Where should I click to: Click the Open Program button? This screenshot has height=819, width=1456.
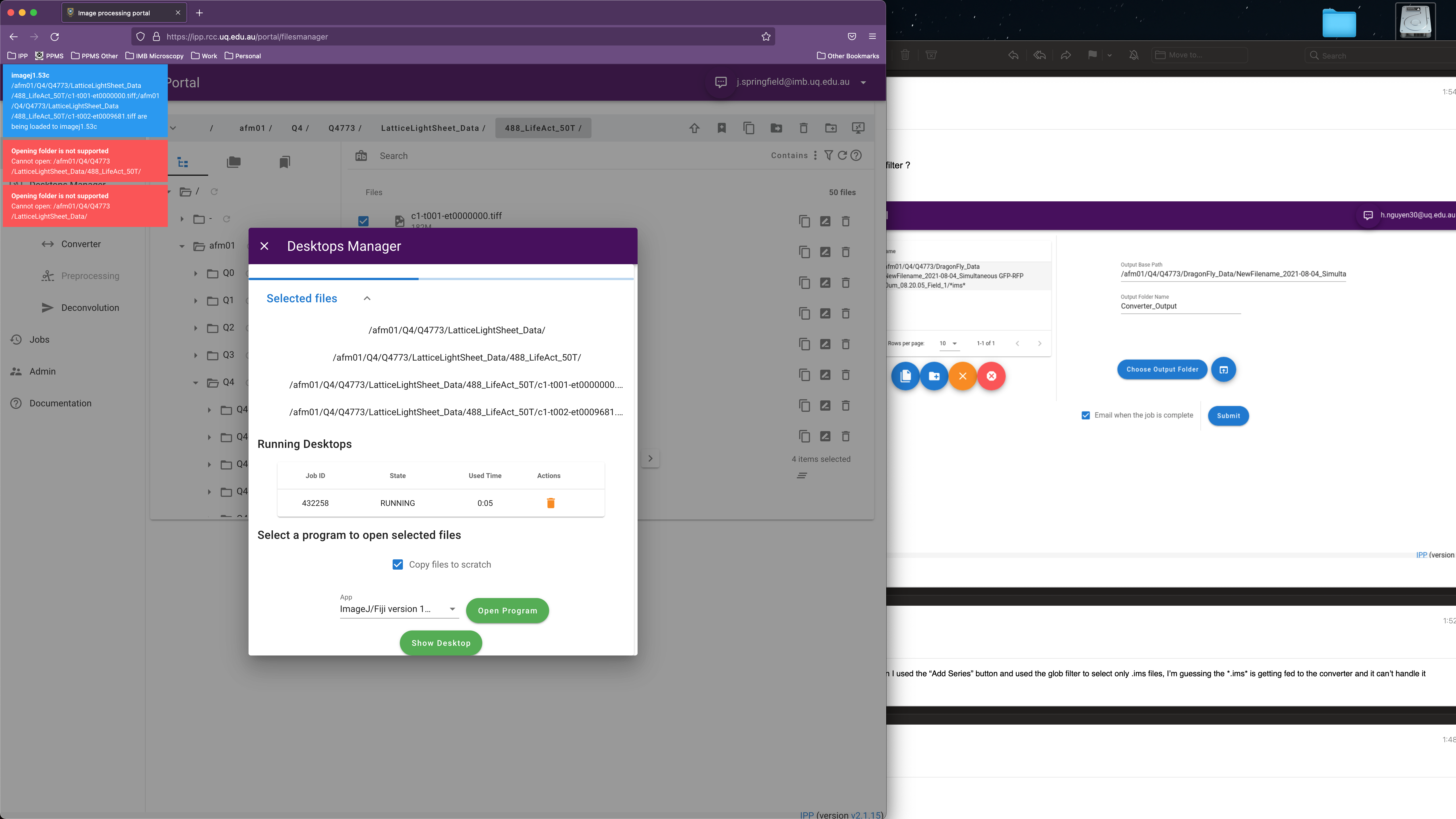pos(507,611)
